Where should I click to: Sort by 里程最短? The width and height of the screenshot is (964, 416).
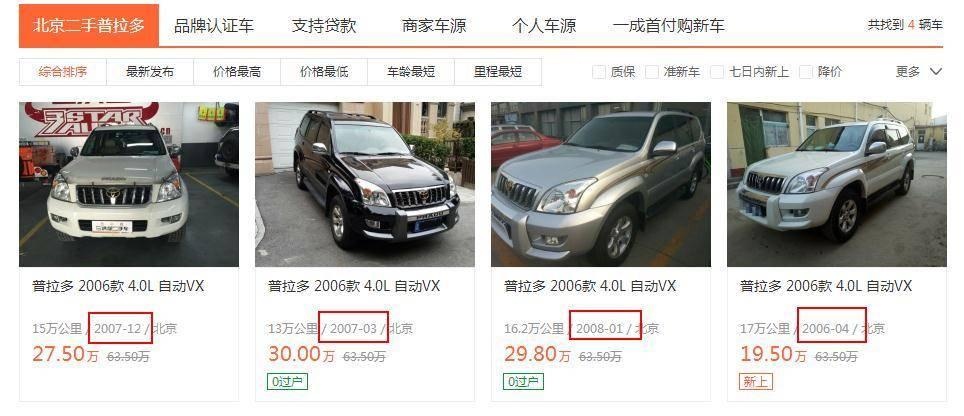498,72
